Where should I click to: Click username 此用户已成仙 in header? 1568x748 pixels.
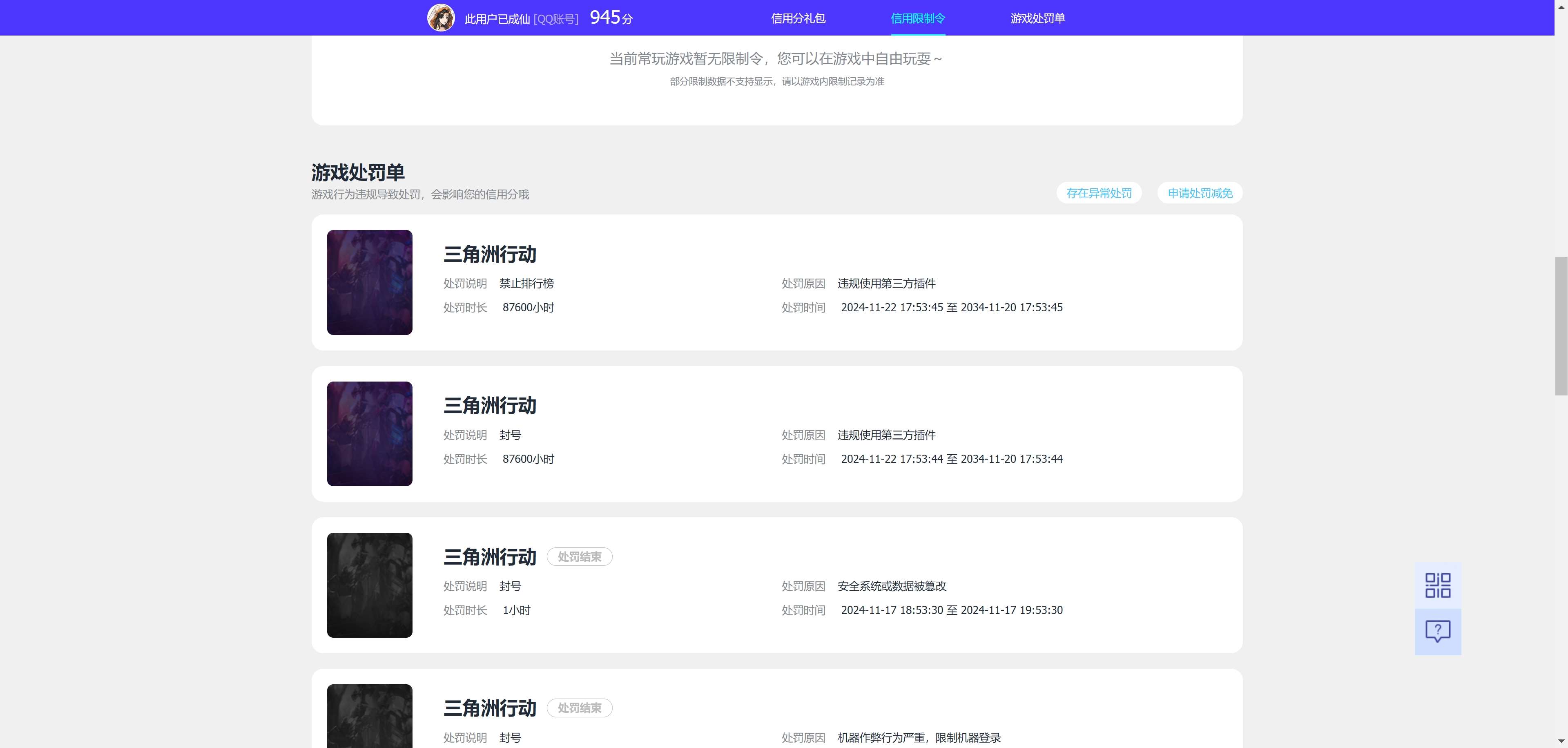click(497, 19)
